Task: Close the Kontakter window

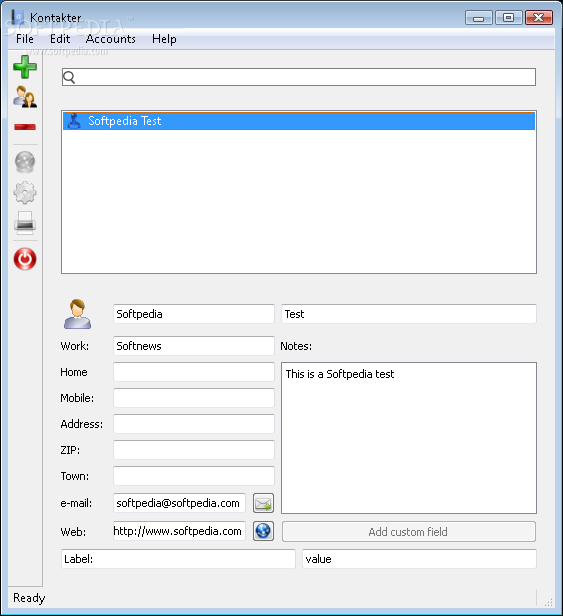Action: coord(539,18)
